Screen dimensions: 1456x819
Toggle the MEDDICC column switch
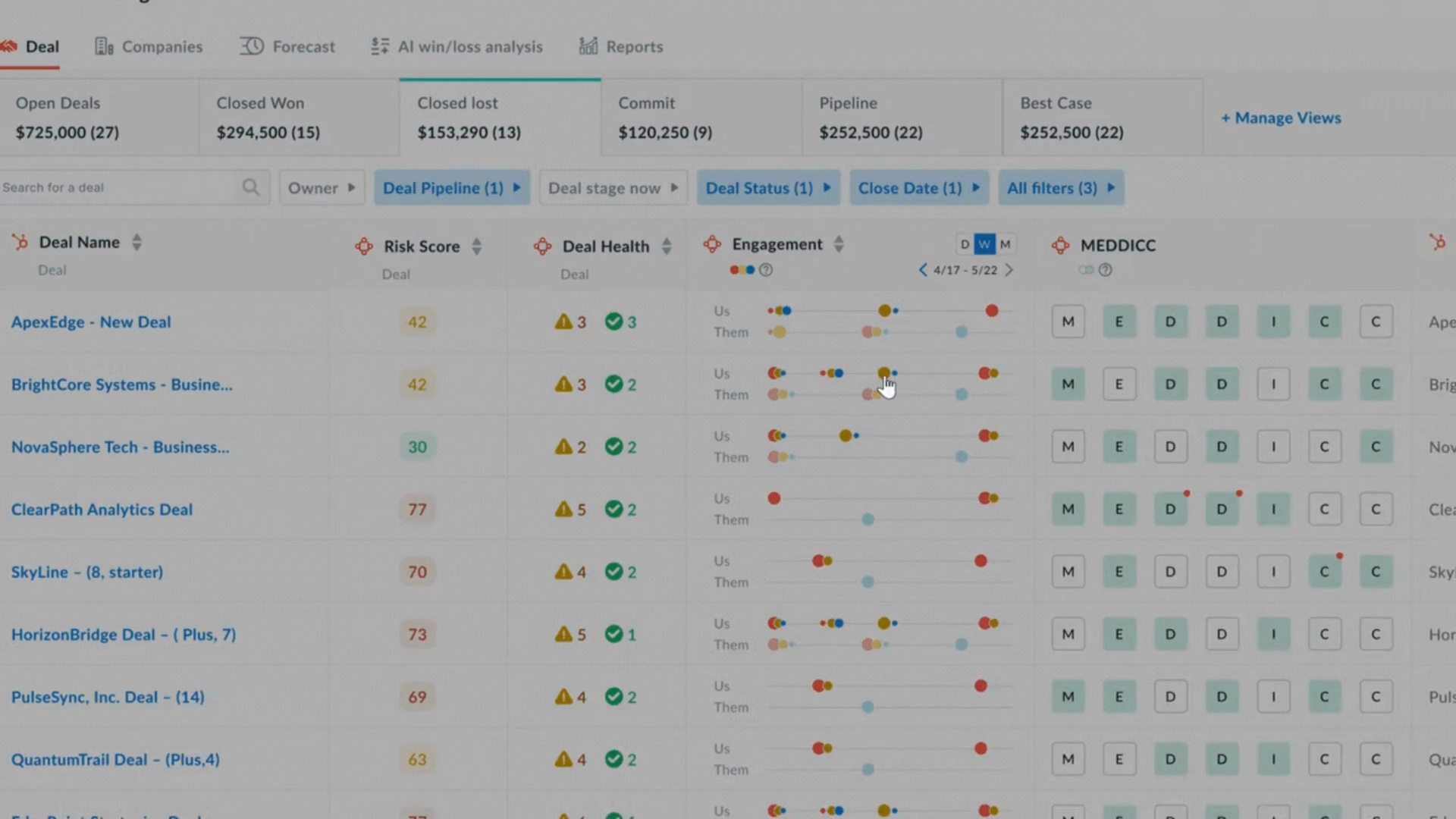(x=1086, y=270)
